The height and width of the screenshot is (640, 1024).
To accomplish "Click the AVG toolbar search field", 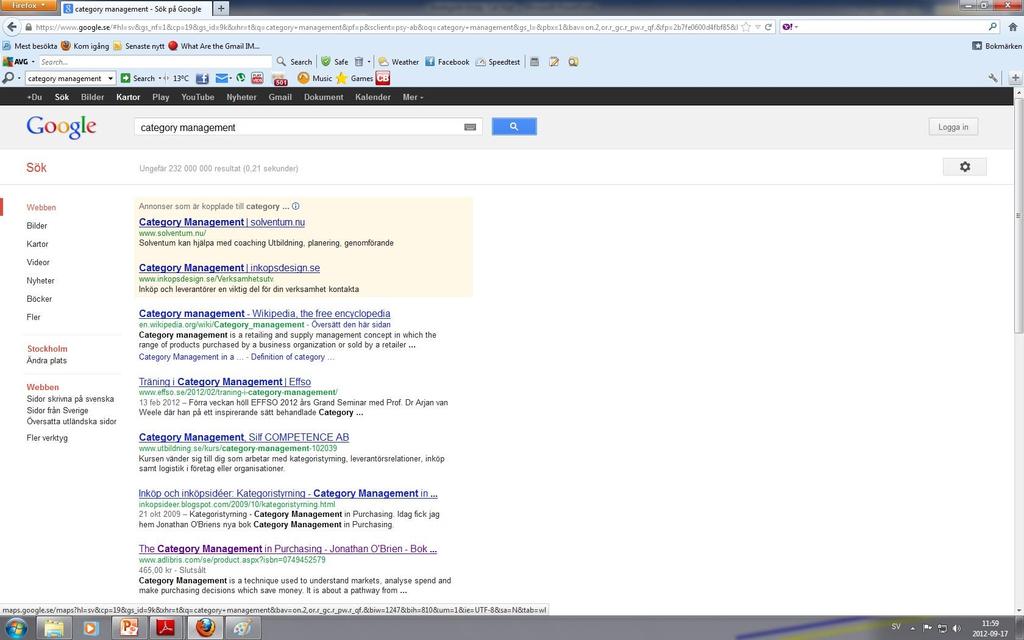I will click(155, 62).
